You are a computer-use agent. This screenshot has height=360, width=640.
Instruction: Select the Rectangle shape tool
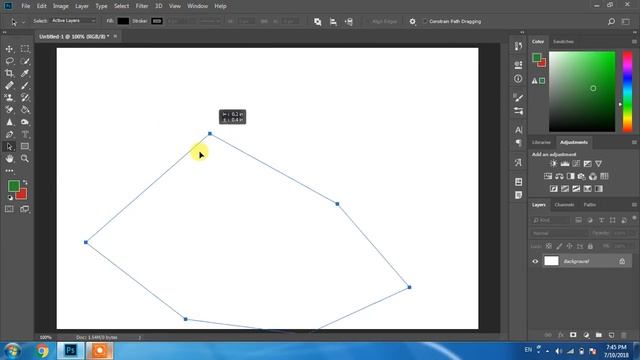[25, 147]
